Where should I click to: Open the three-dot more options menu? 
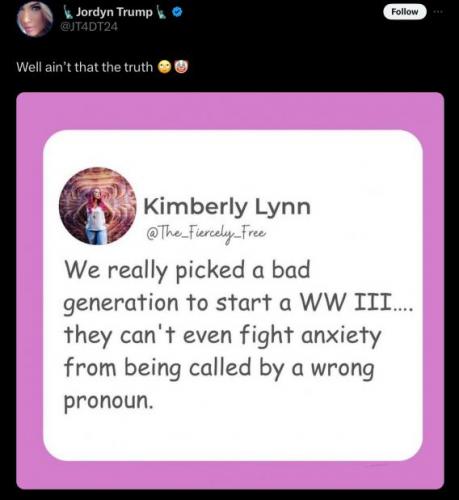click(x=438, y=12)
